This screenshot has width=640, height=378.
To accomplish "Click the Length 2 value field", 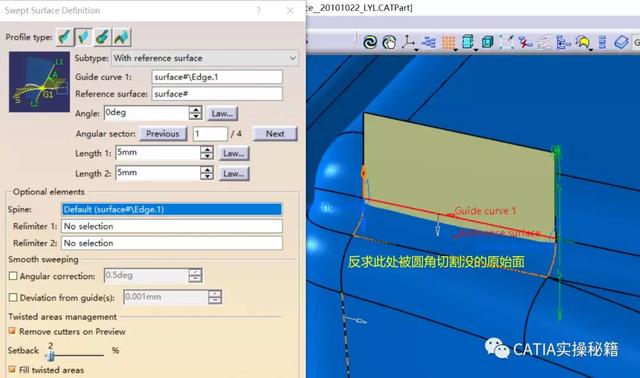I will click(158, 173).
